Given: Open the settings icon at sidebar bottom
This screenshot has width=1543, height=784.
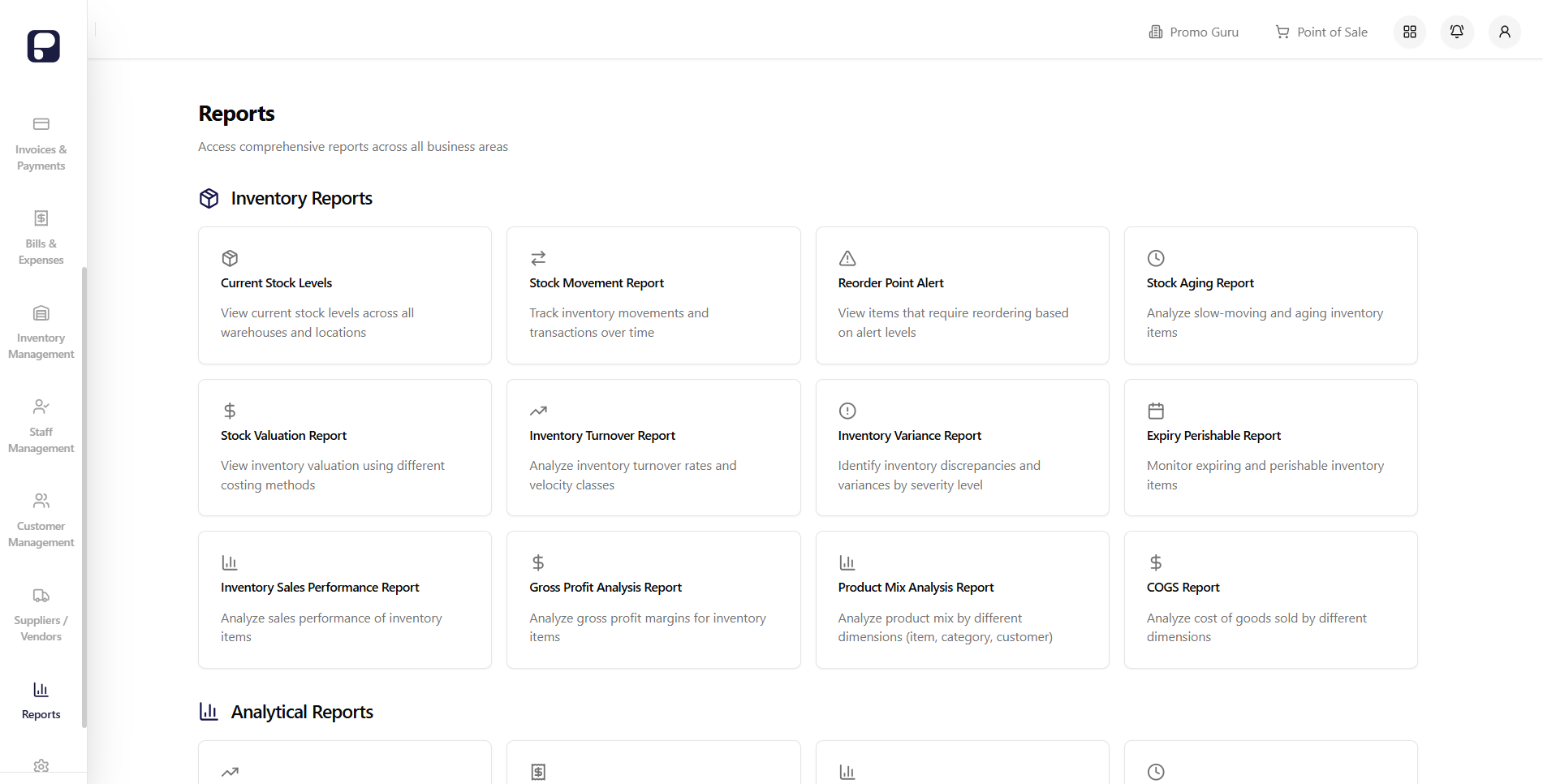Looking at the screenshot, I should point(41,766).
